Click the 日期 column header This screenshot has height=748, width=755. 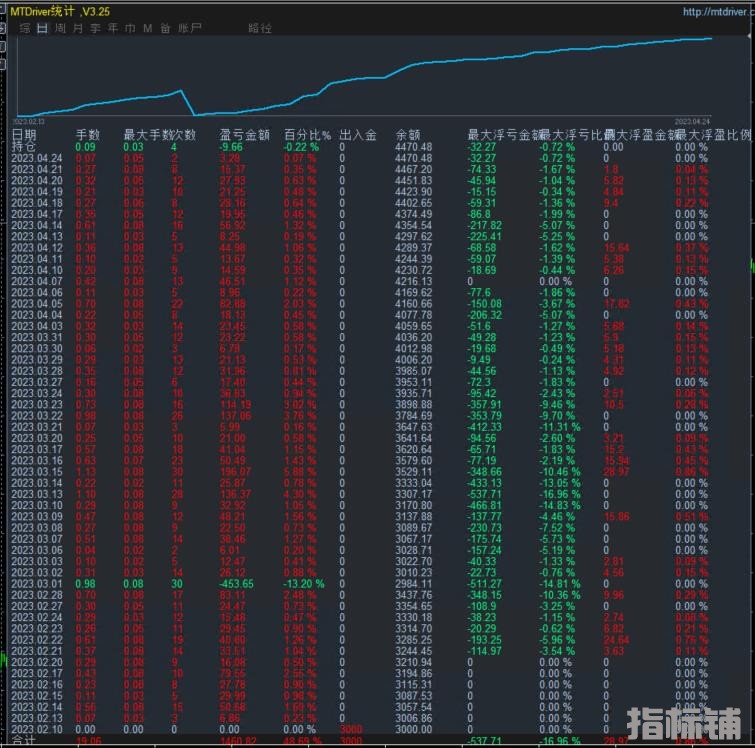24,135
